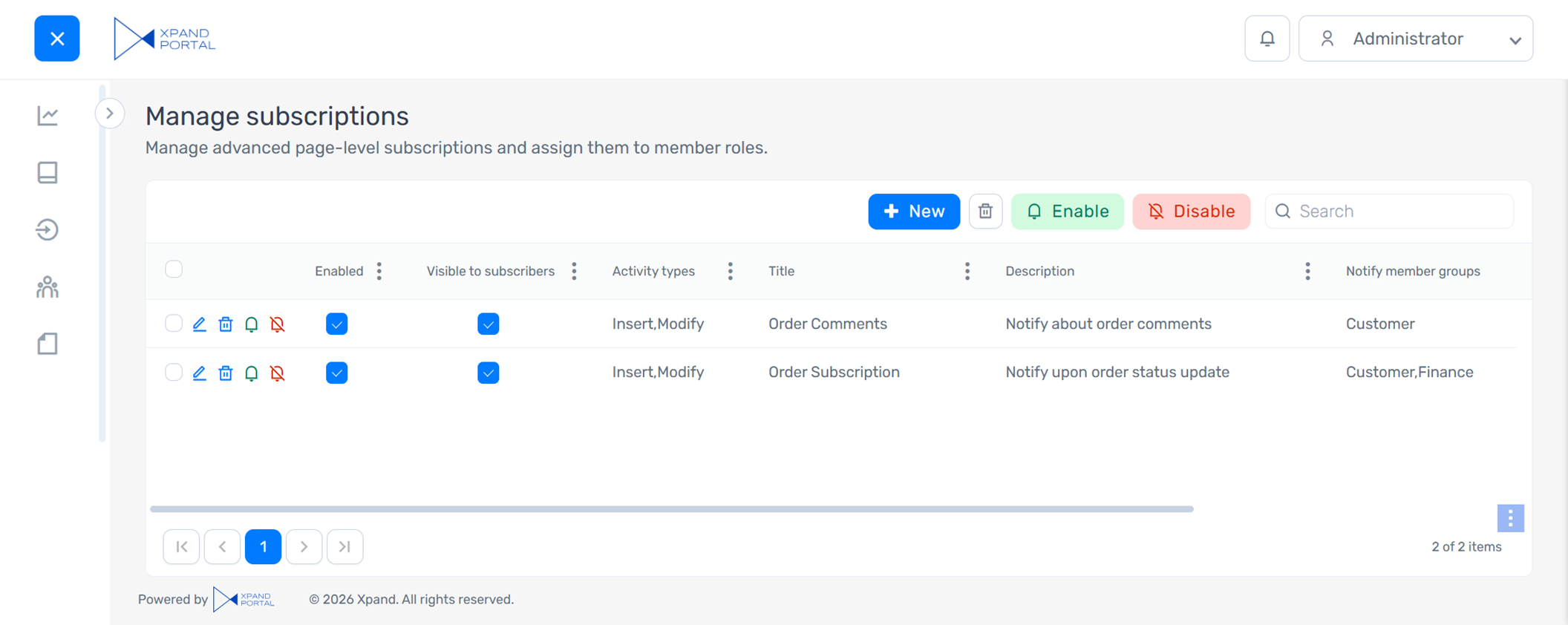Click red disable bell in Order Subscription row

pos(278,373)
